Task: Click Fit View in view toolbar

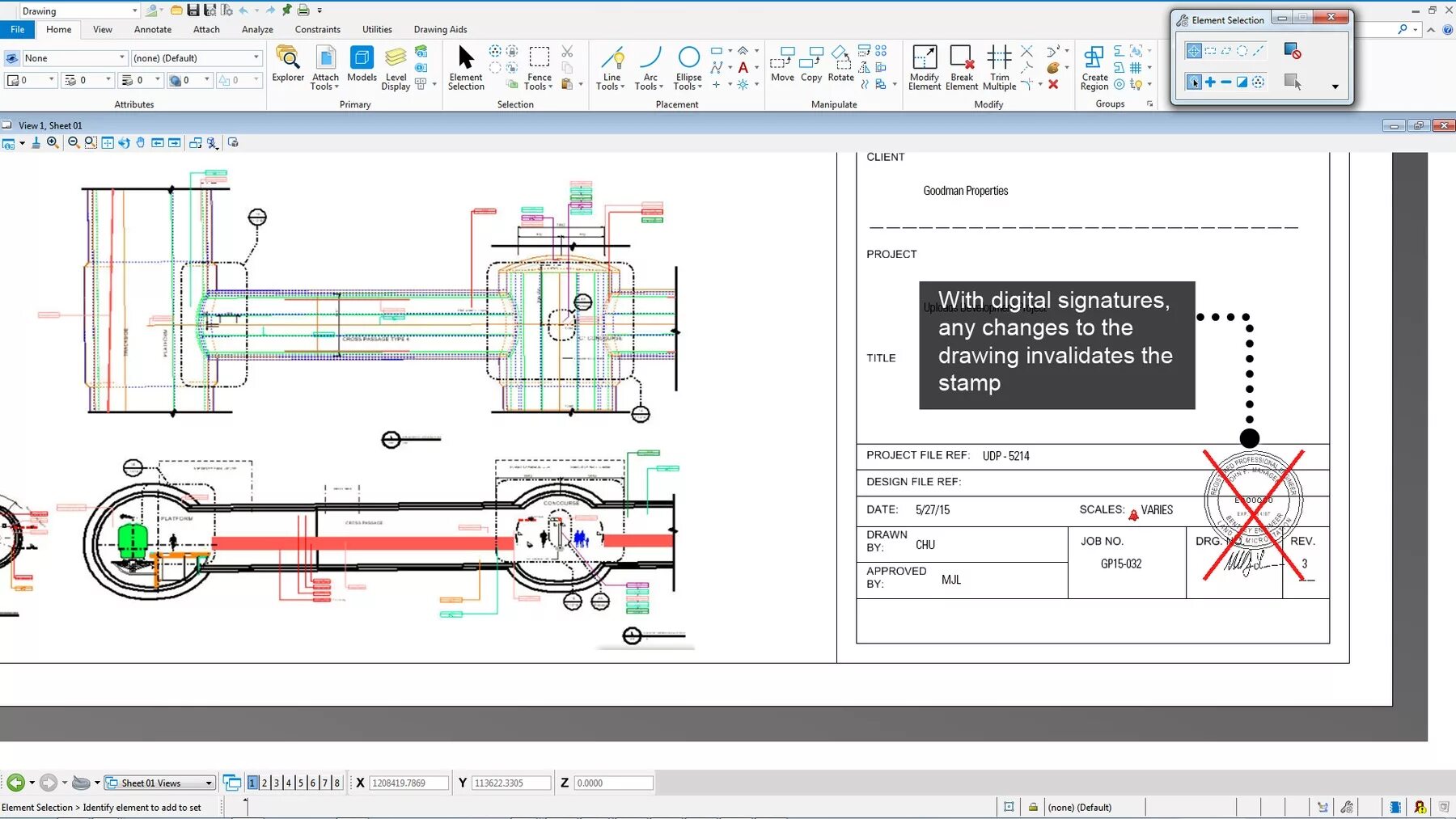Action: pyautogui.click(x=107, y=142)
